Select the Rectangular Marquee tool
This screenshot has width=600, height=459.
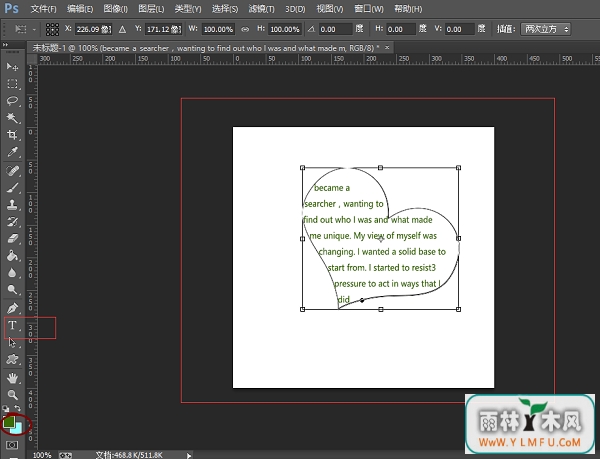tap(12, 84)
